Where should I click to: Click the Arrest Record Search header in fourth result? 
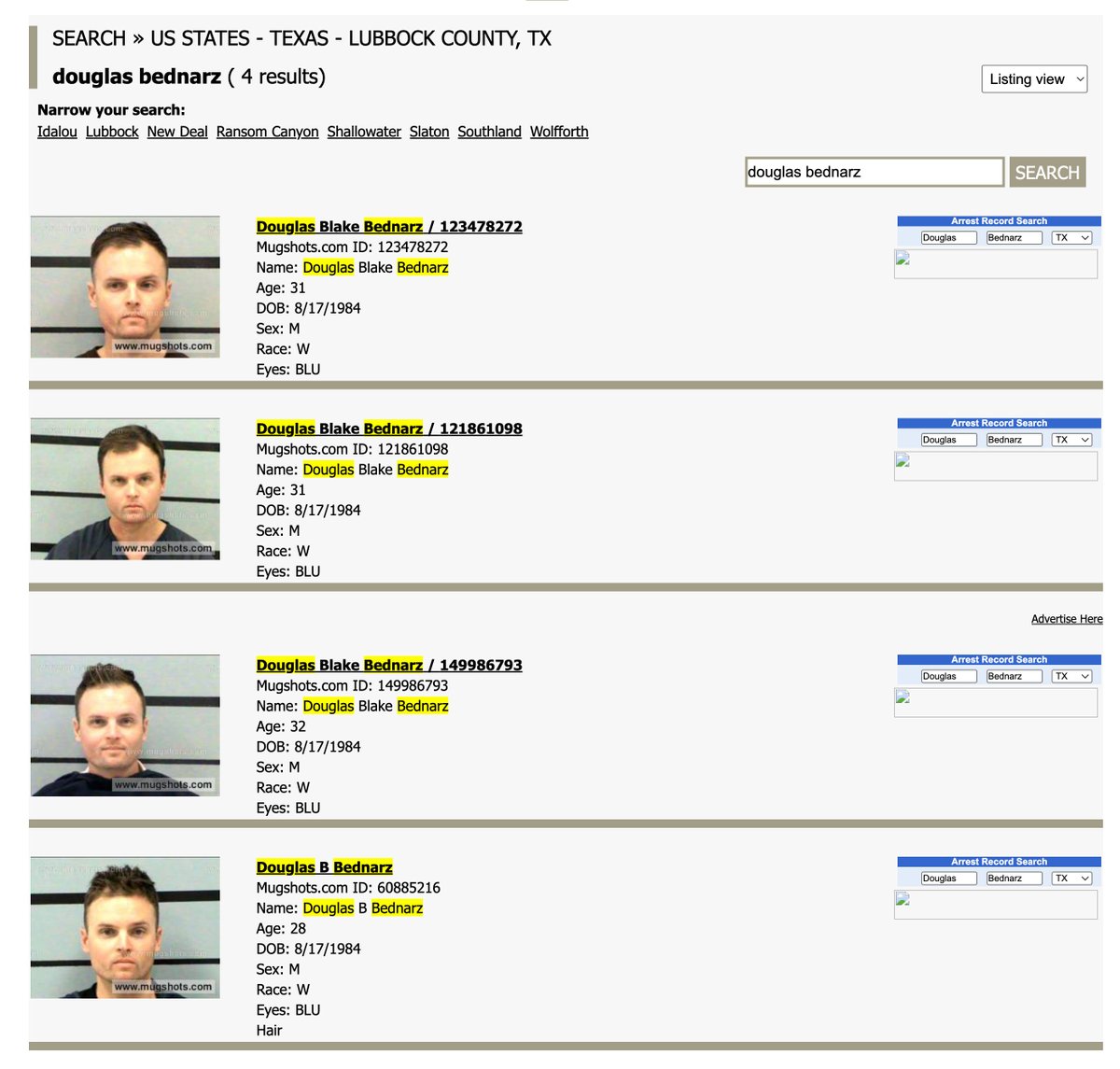click(999, 862)
